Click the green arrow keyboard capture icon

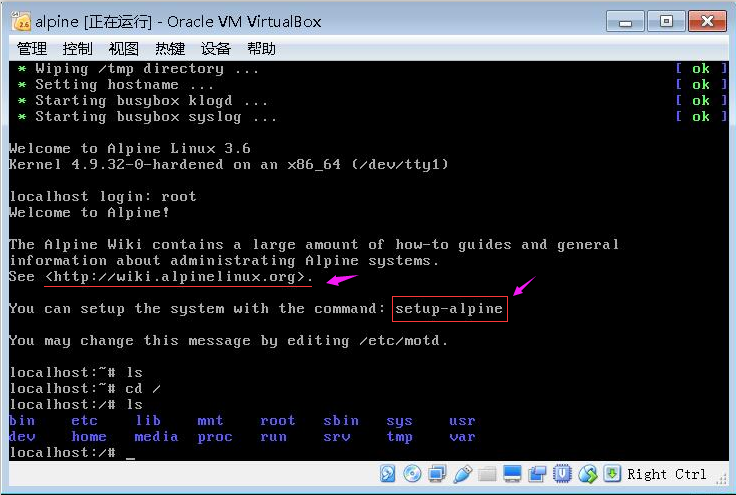[x=611, y=474]
